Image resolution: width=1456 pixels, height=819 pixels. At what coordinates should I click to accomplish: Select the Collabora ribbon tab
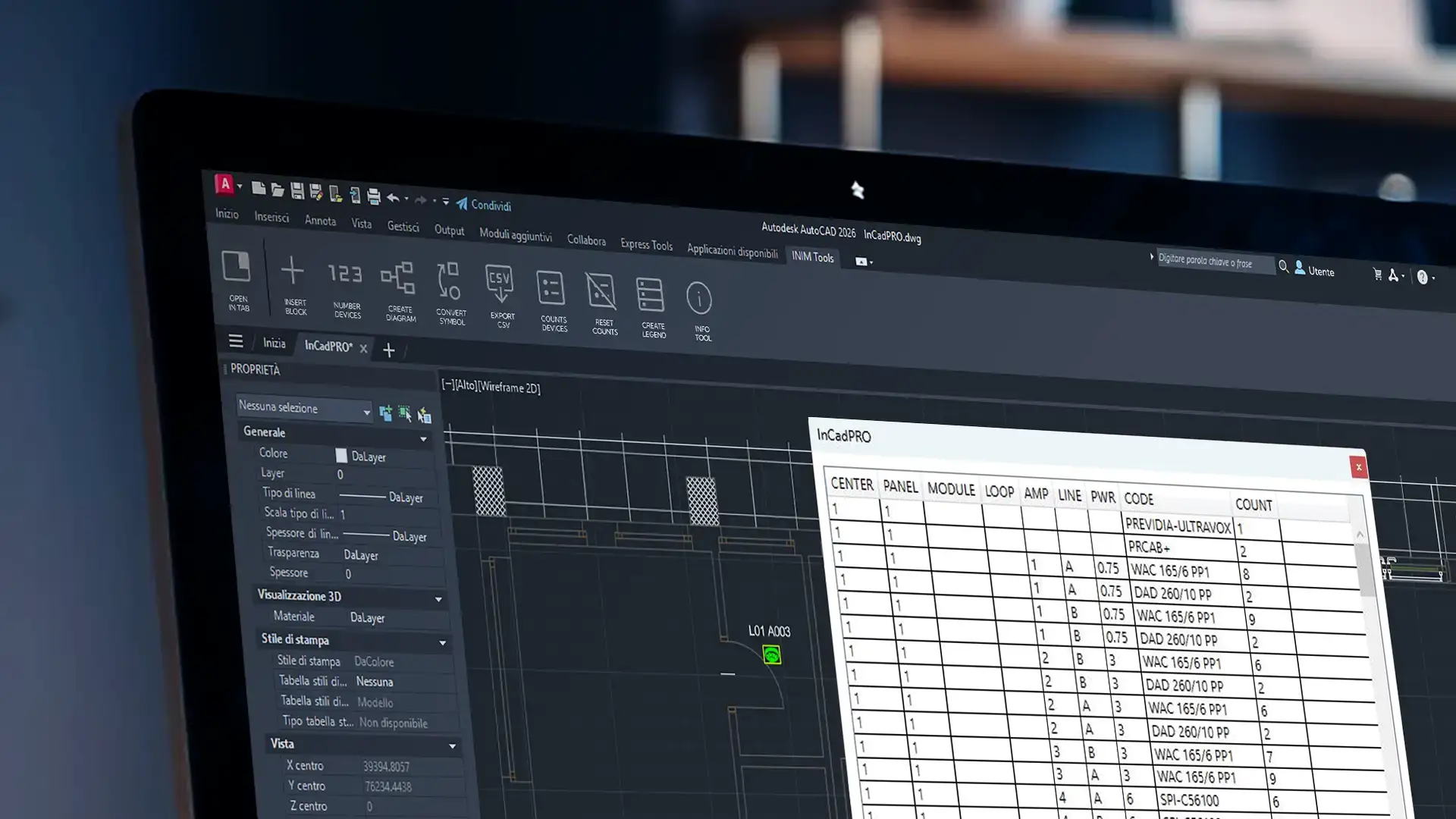click(x=586, y=240)
